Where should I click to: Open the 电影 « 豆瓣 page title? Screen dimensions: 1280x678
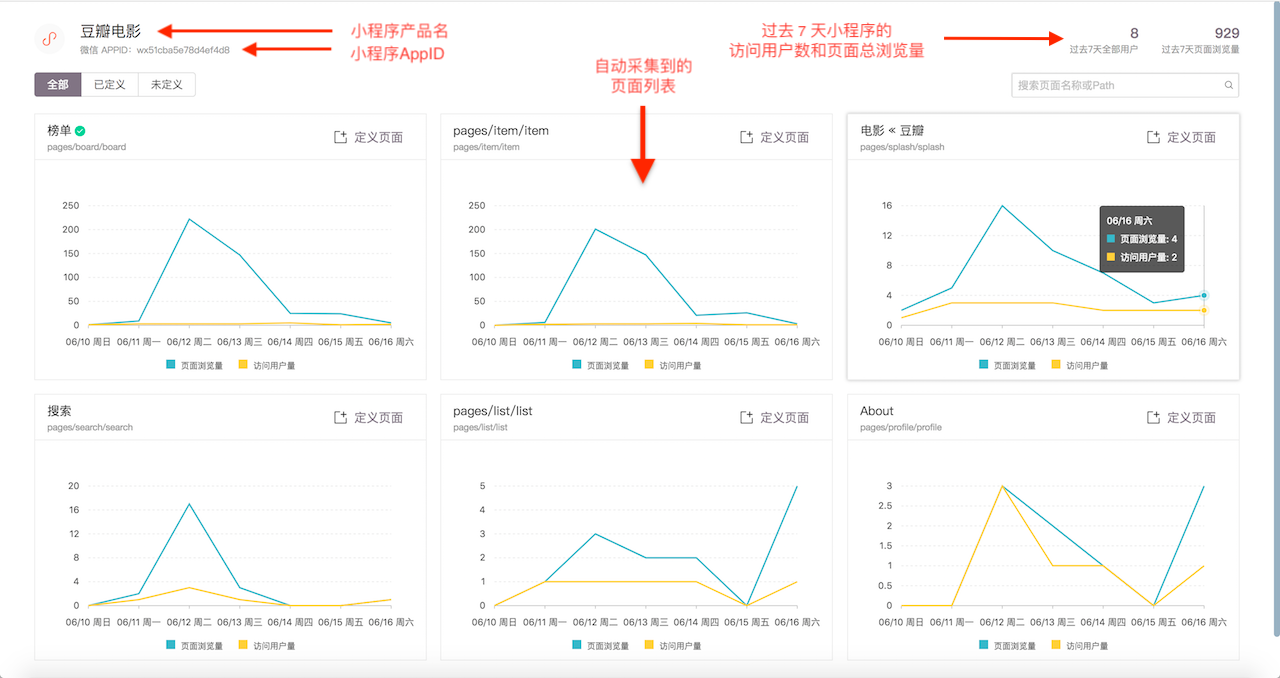point(892,130)
